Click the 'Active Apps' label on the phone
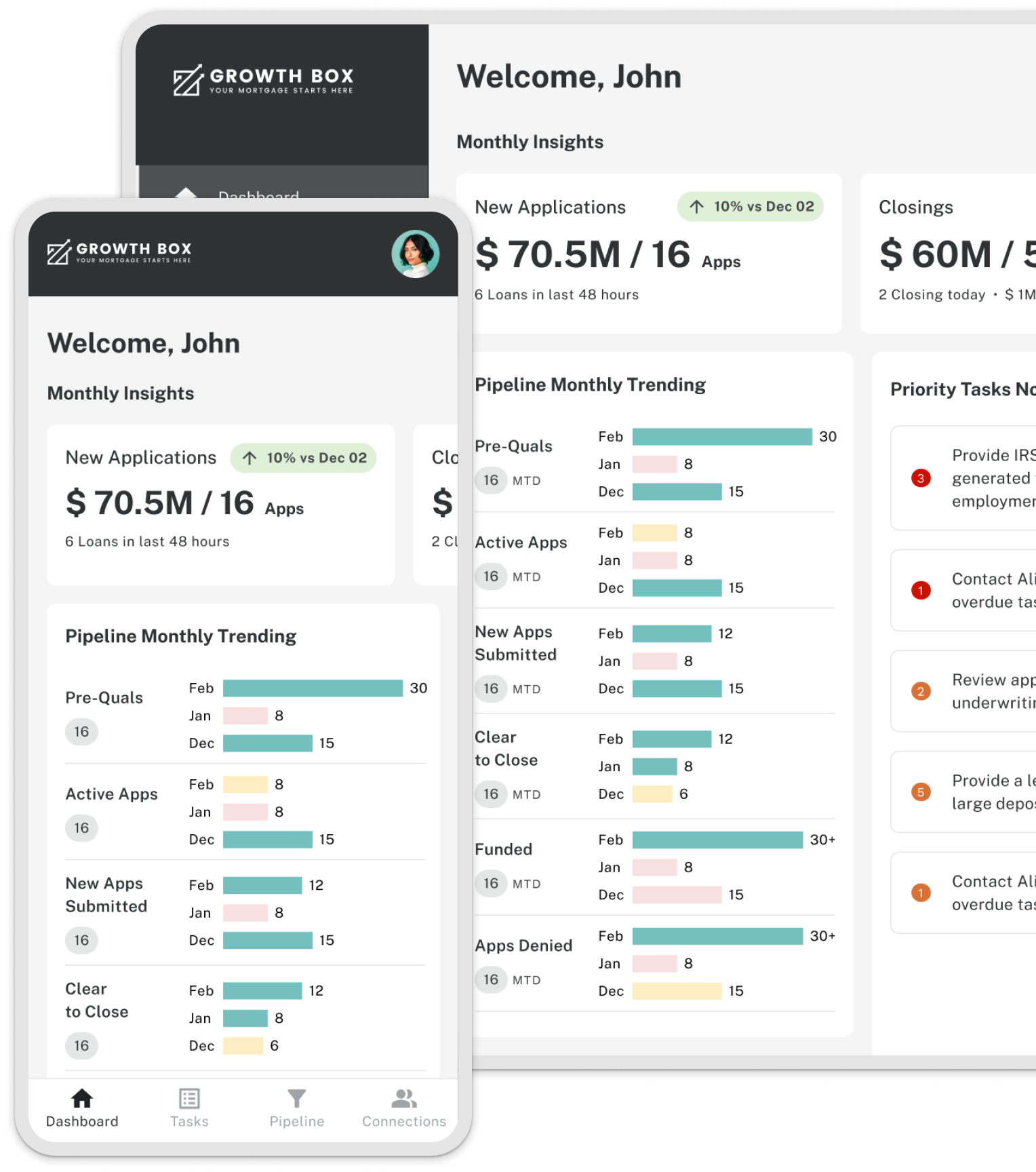 point(111,794)
